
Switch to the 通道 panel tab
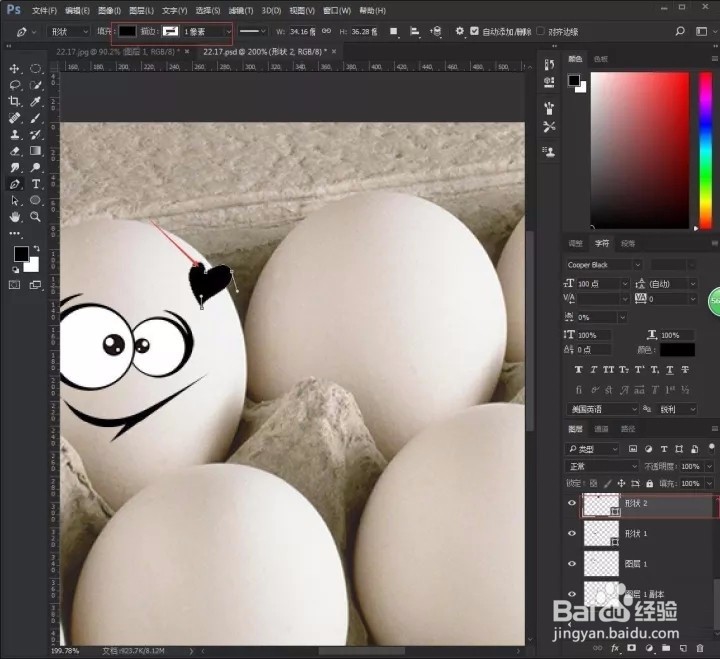[x=601, y=428]
